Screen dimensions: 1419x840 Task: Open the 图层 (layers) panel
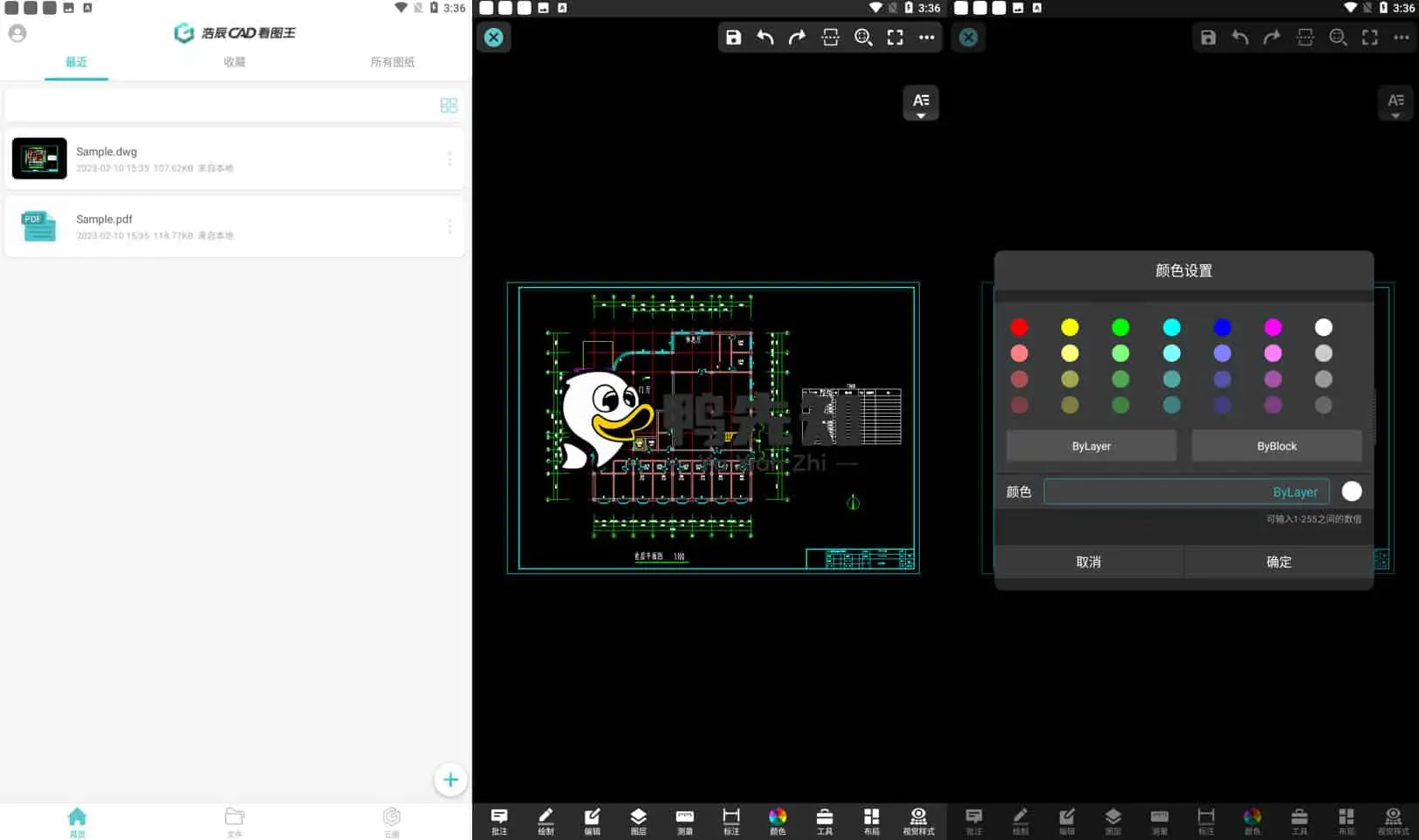point(638,820)
